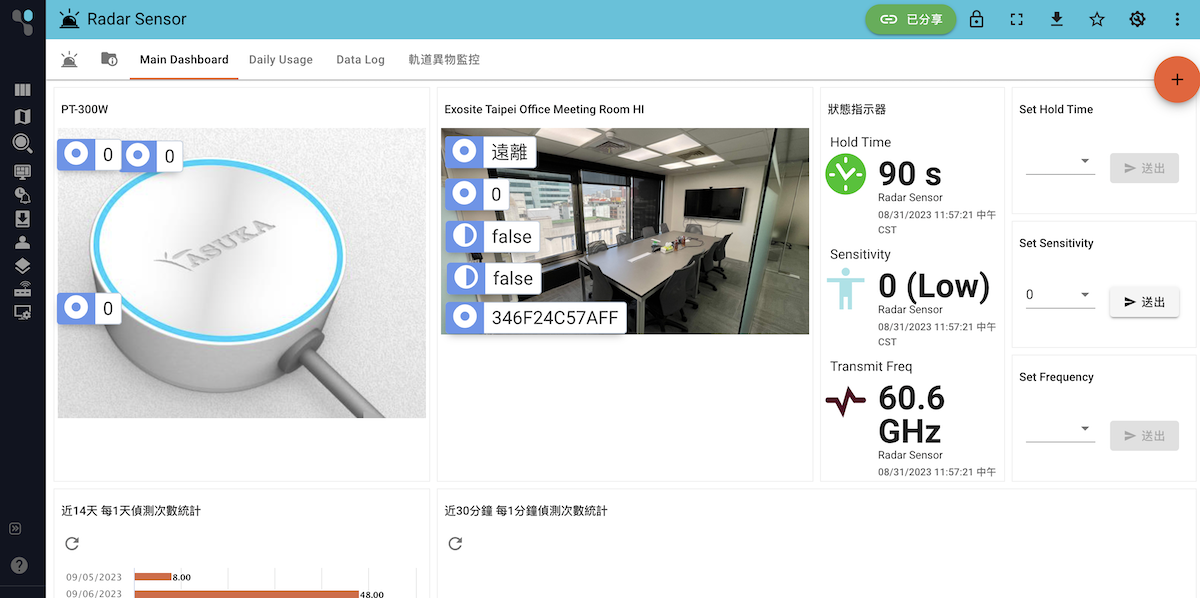The height and width of the screenshot is (598, 1200).
Task: Click the alarm bell icon near the tabs
Action: coord(68,59)
